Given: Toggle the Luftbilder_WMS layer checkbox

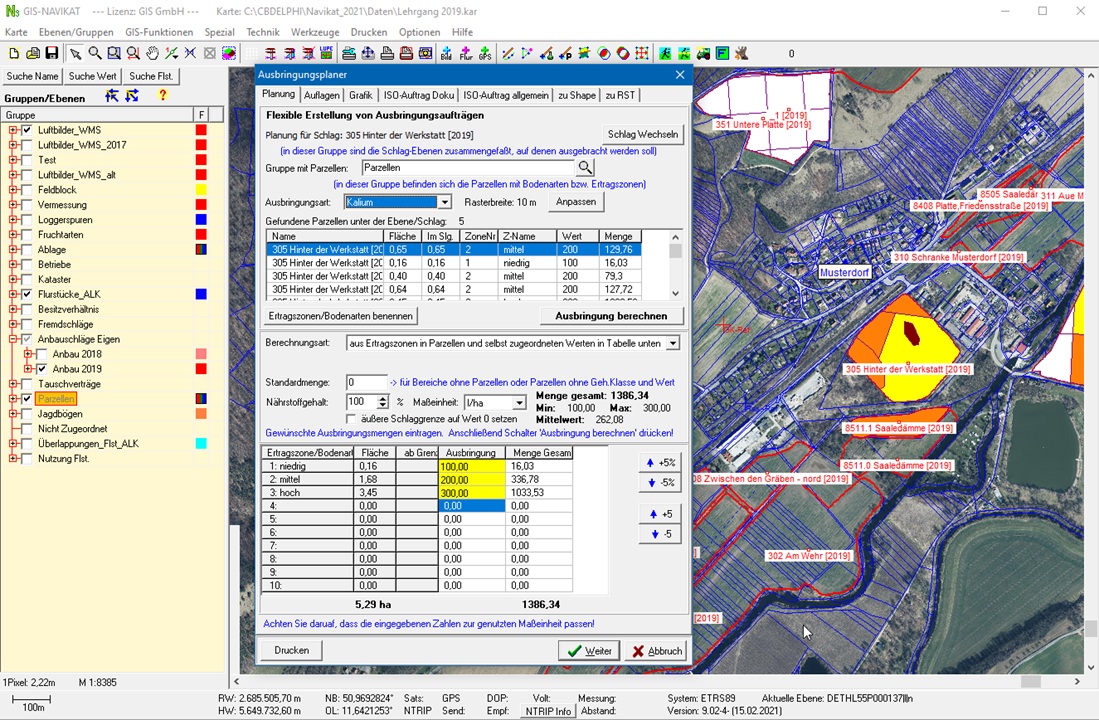Looking at the screenshot, I should (28, 130).
